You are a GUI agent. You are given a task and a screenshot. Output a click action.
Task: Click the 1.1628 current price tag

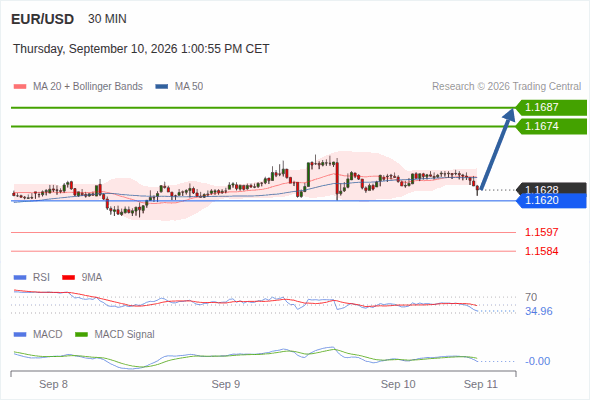point(551,189)
